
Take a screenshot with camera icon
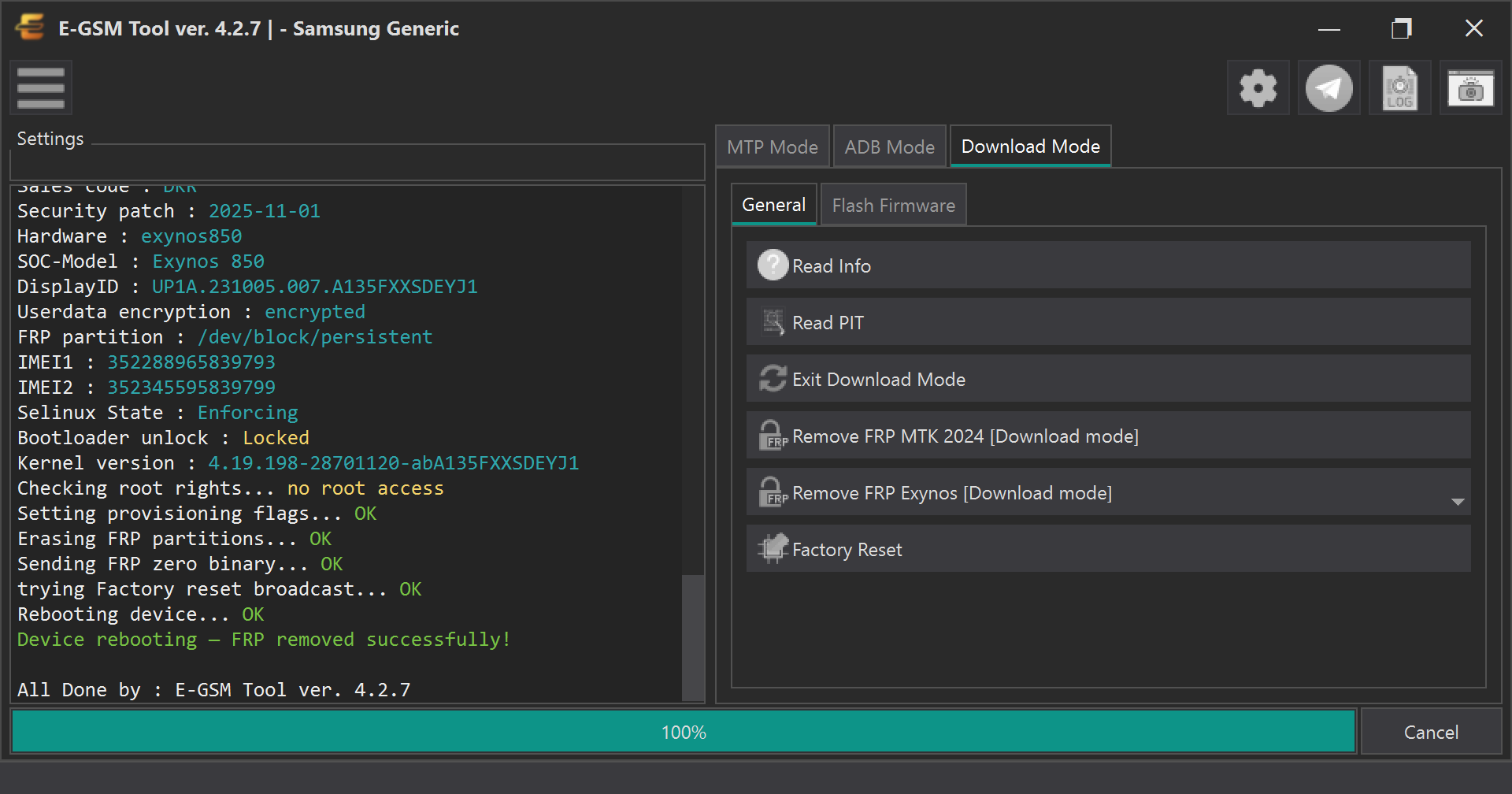1470,88
